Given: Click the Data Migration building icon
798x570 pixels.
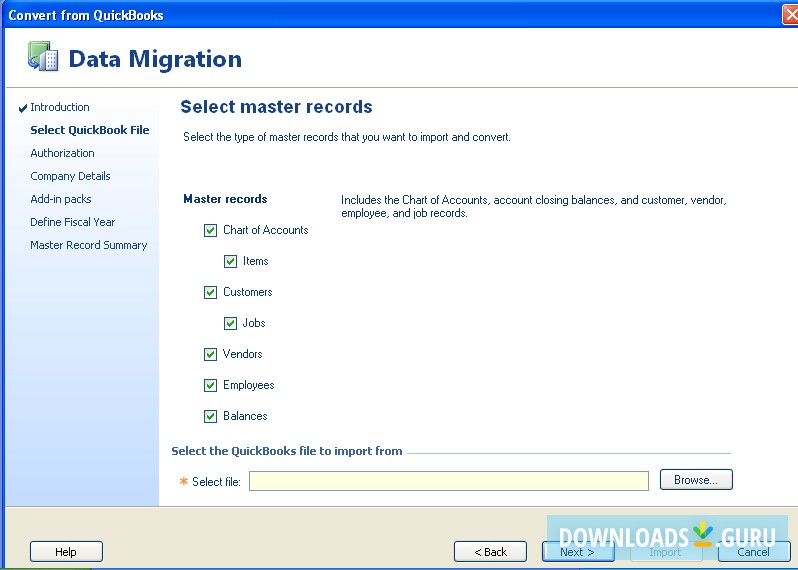Looking at the screenshot, I should point(43,56).
